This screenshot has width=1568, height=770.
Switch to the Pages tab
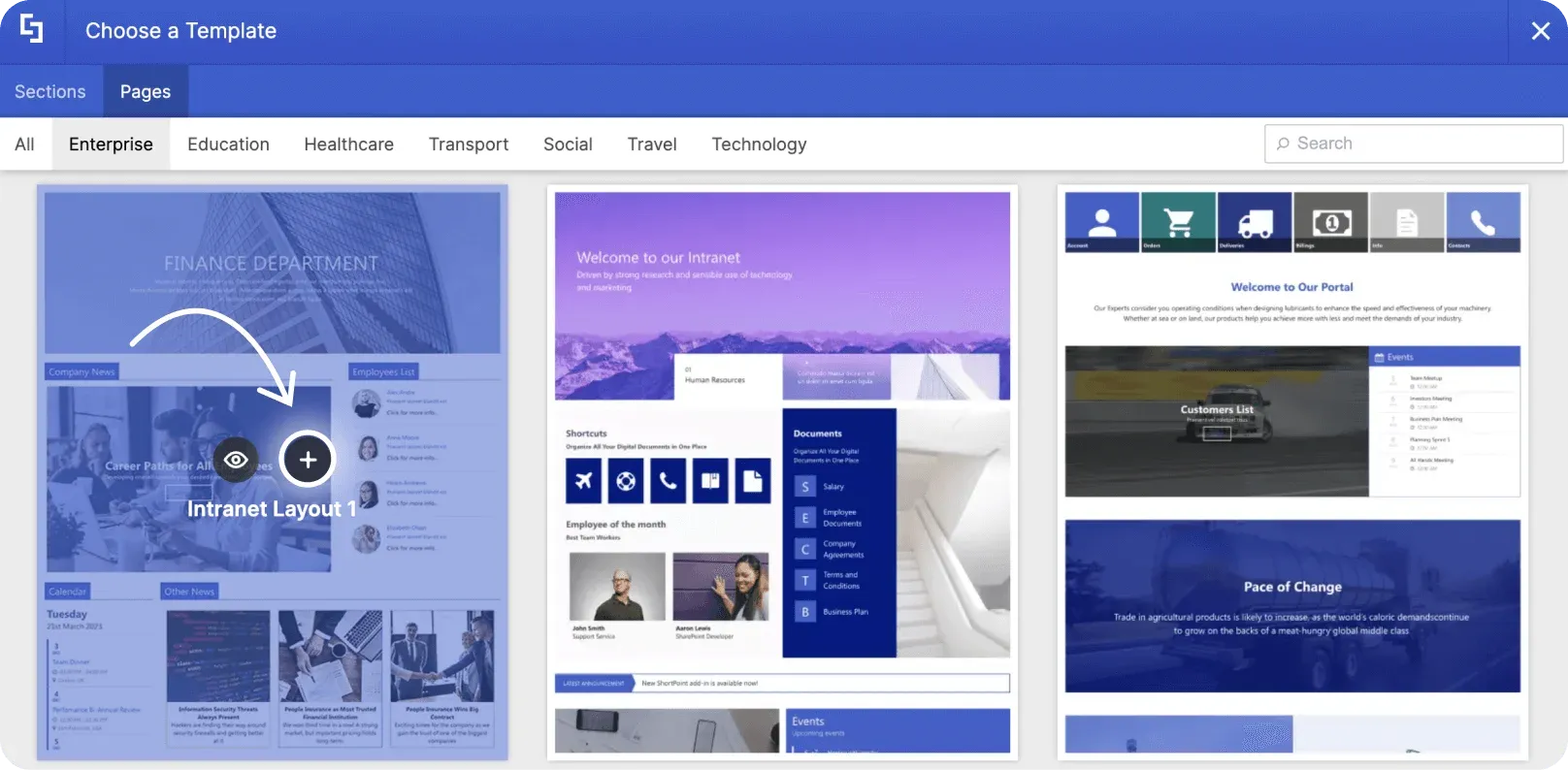pyautogui.click(x=146, y=91)
